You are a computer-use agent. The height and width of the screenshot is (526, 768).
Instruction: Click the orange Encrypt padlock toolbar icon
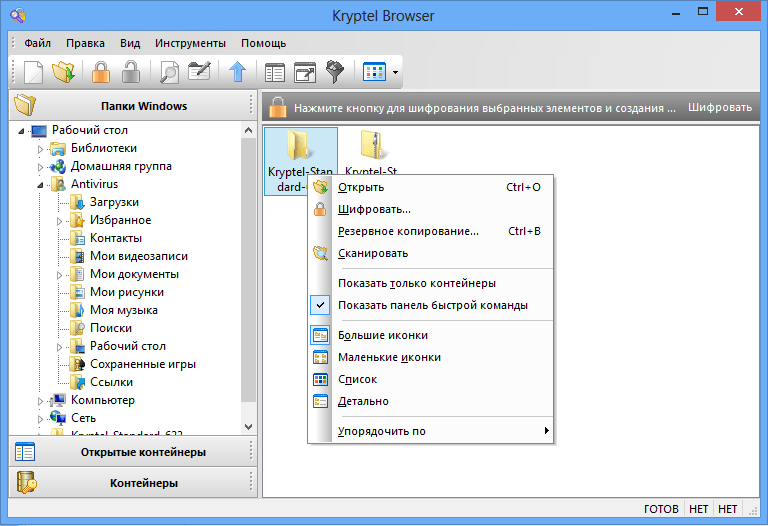click(101, 72)
